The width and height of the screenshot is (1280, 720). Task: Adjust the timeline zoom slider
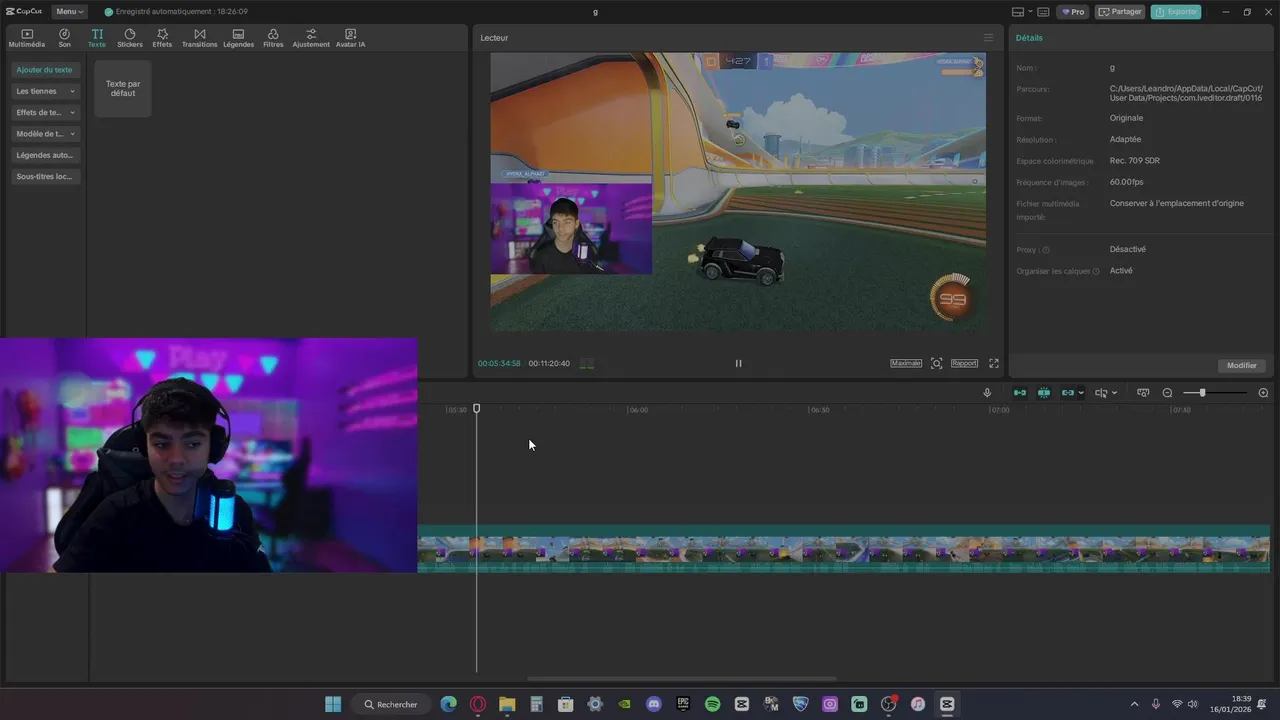(x=1214, y=393)
